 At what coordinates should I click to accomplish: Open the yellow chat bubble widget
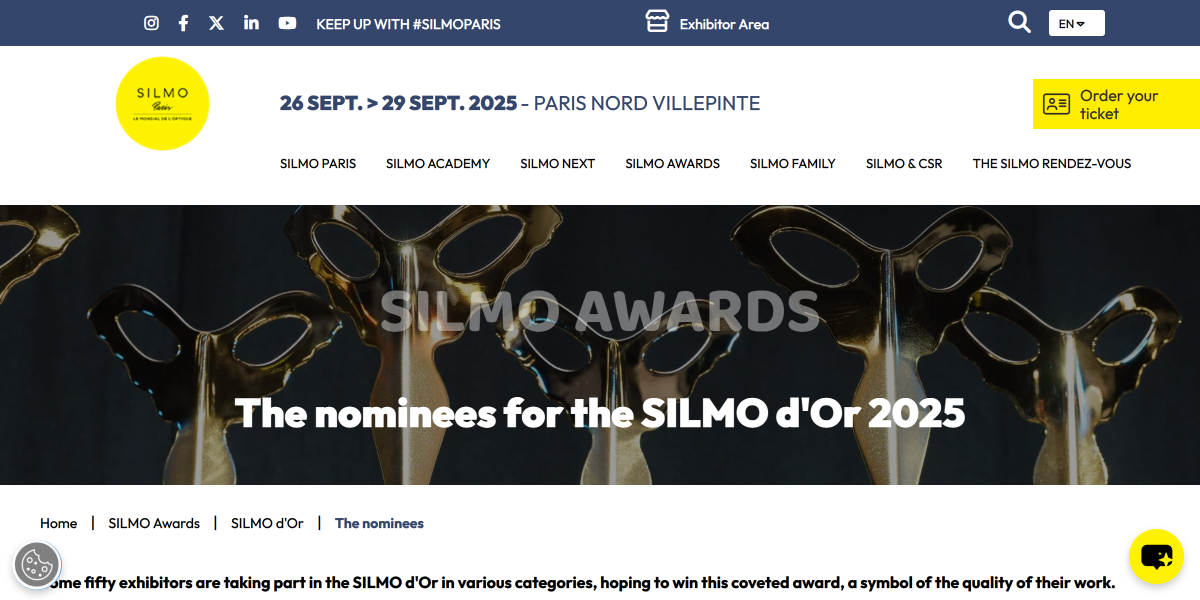[1156, 556]
